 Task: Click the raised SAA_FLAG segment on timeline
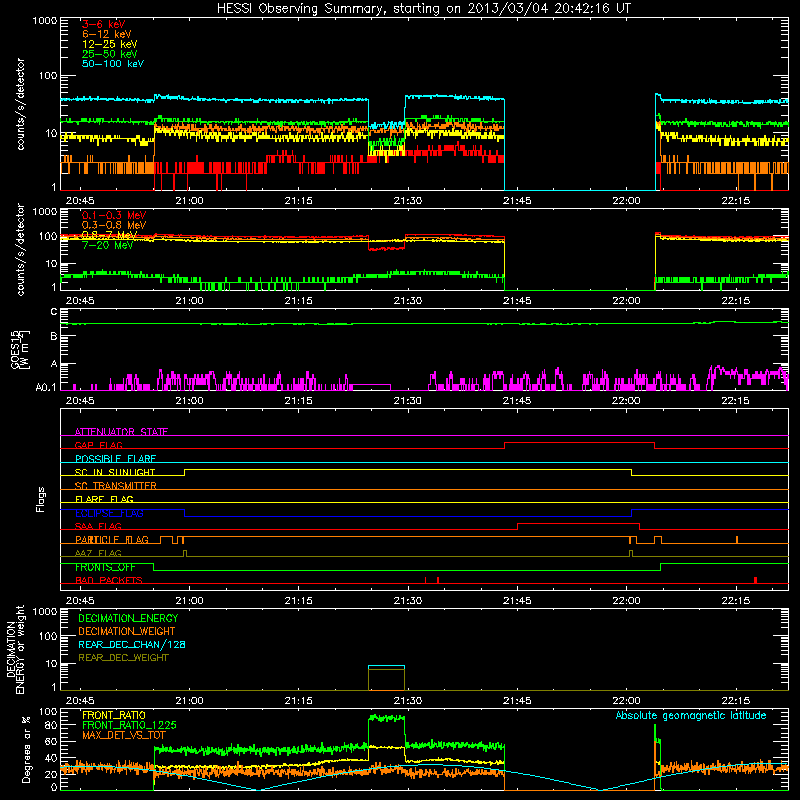coord(579,524)
